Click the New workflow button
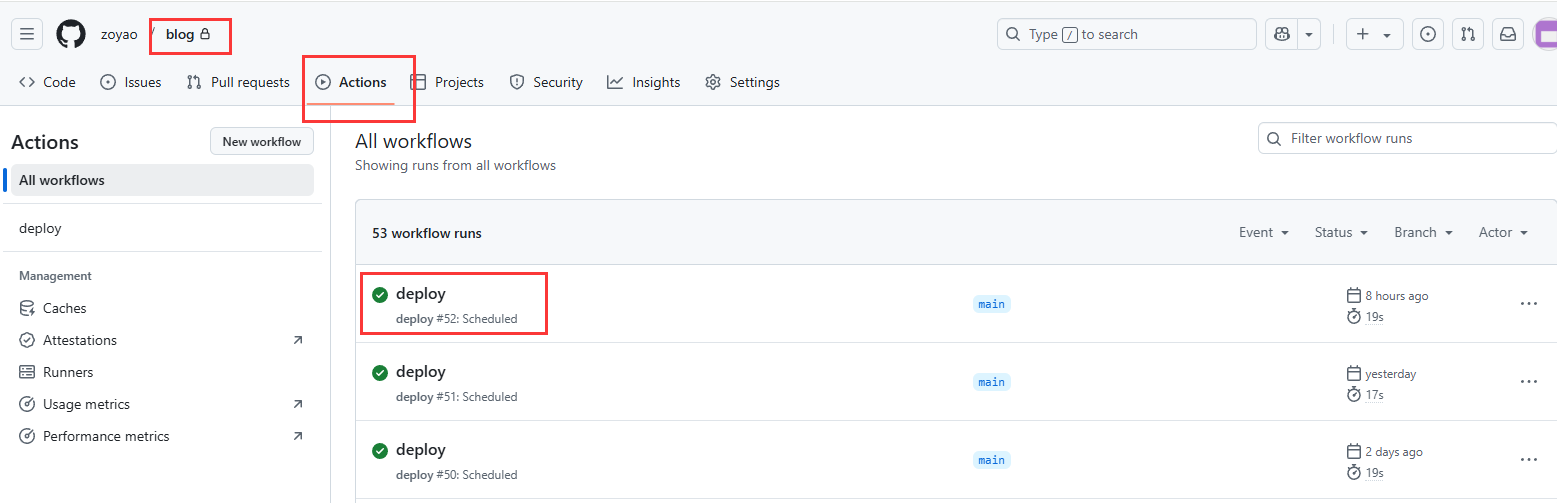 pos(261,142)
